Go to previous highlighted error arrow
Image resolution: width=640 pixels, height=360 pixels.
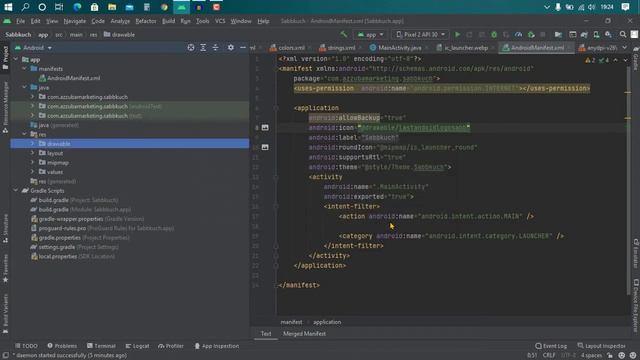coord(616,60)
